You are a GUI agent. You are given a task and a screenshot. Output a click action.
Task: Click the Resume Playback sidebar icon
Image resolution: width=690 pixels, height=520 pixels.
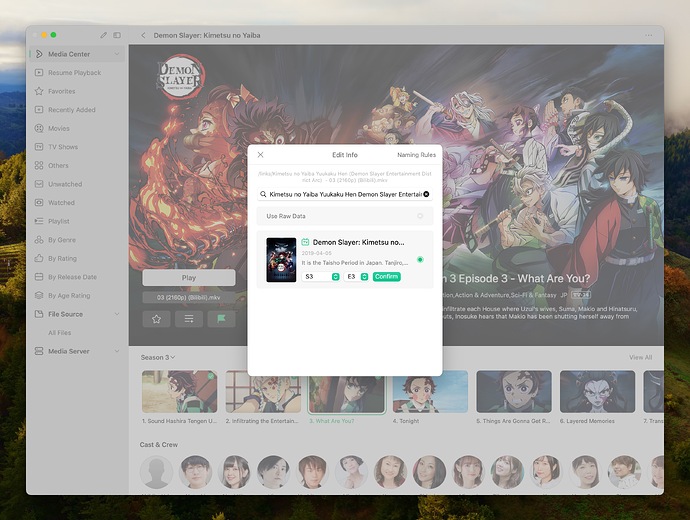tap(39, 73)
